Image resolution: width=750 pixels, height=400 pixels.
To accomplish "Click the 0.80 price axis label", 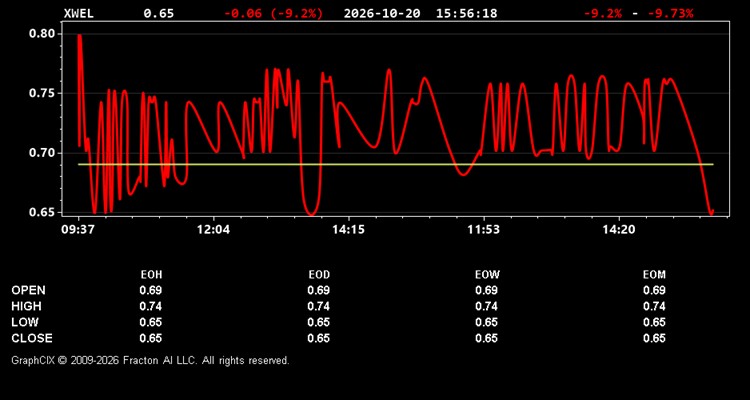I will pos(42,34).
